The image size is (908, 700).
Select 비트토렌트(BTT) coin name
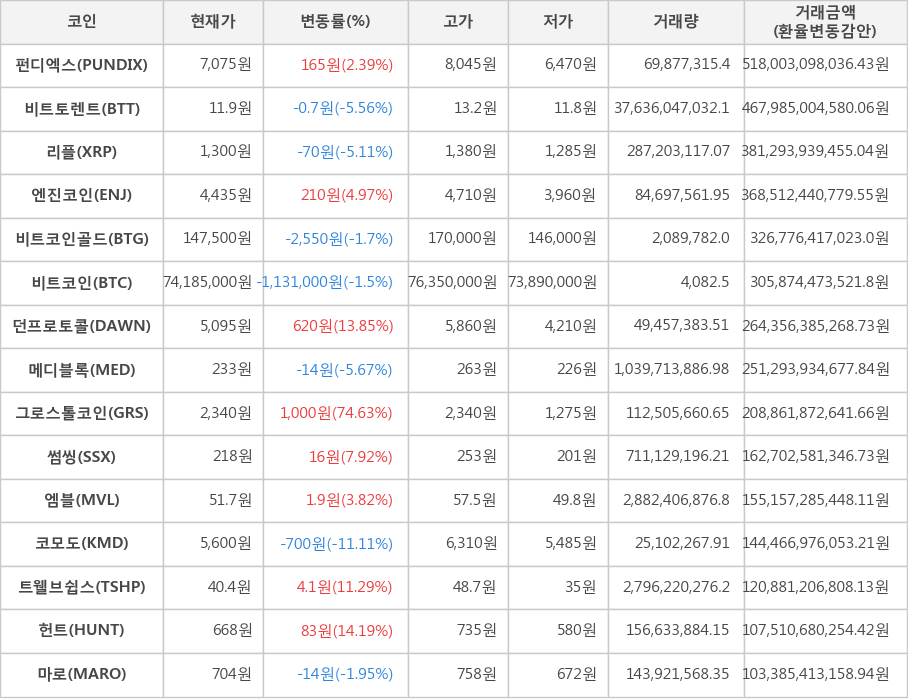82,108
